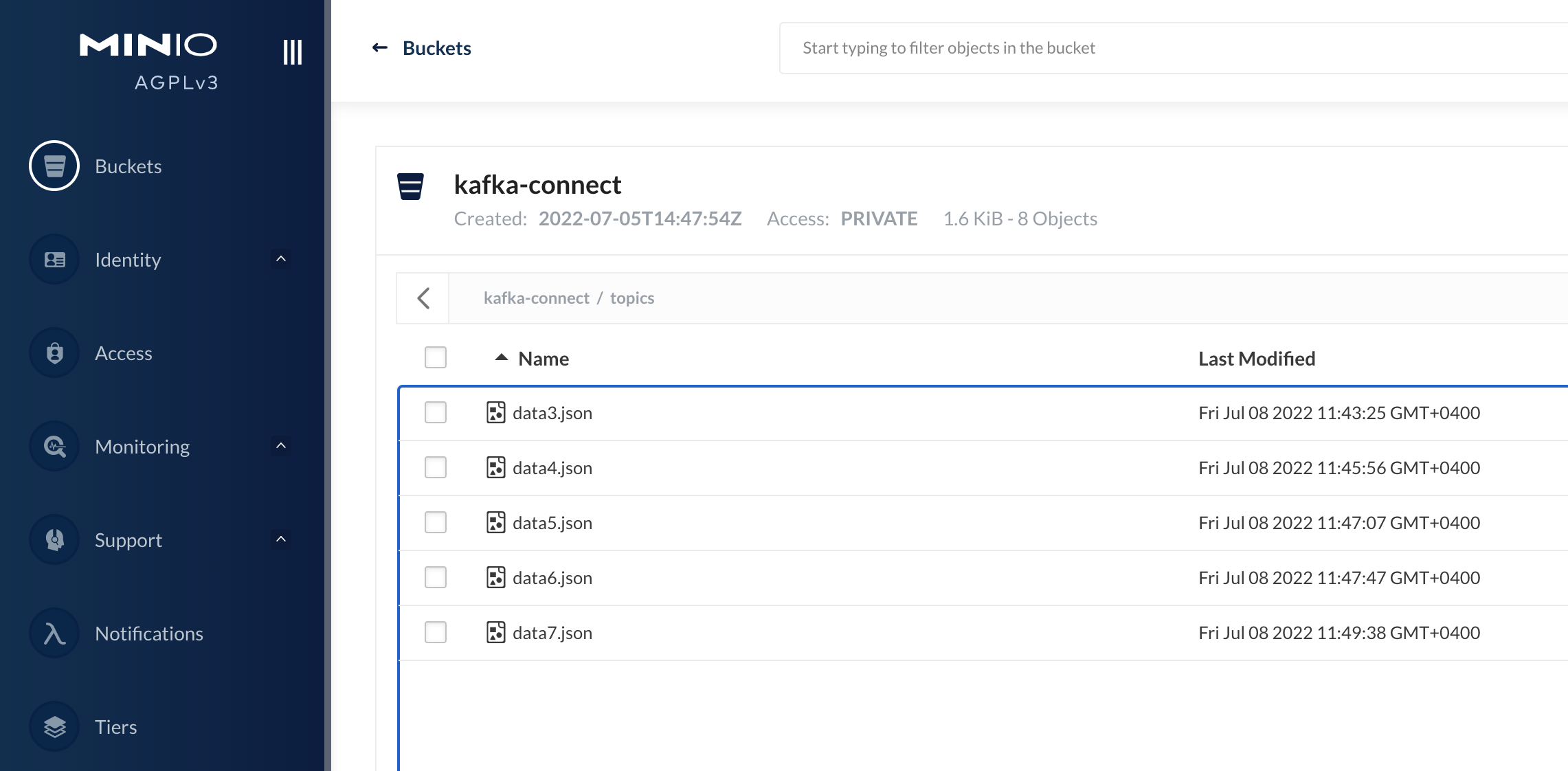Viewport: 1568px width, 771px height.
Task: Click the 1.6 KiB - 8 Objects summary
Action: [1020, 219]
